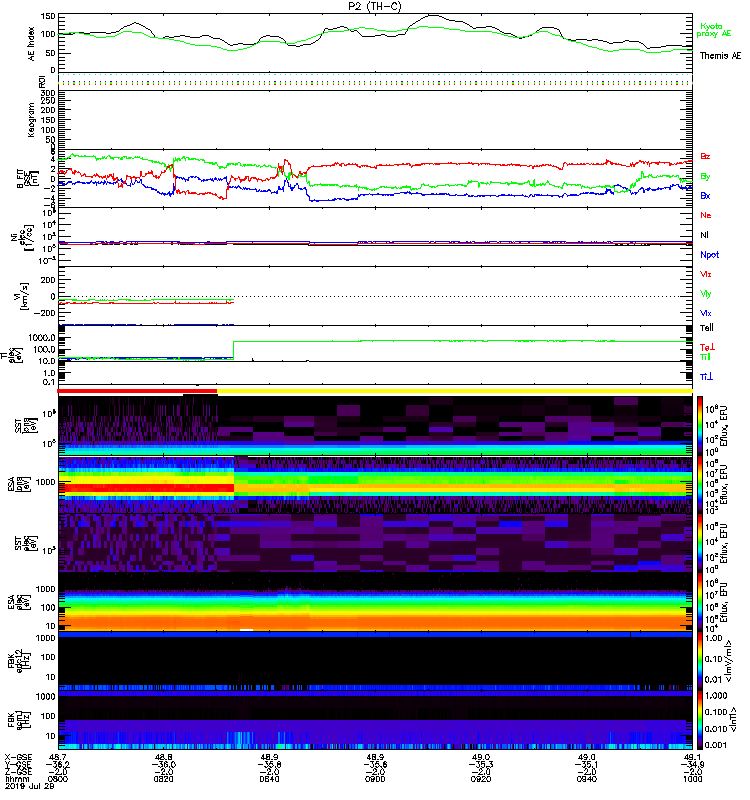
Task: Click the Y-GSE value -35.1
Action: (587, 764)
